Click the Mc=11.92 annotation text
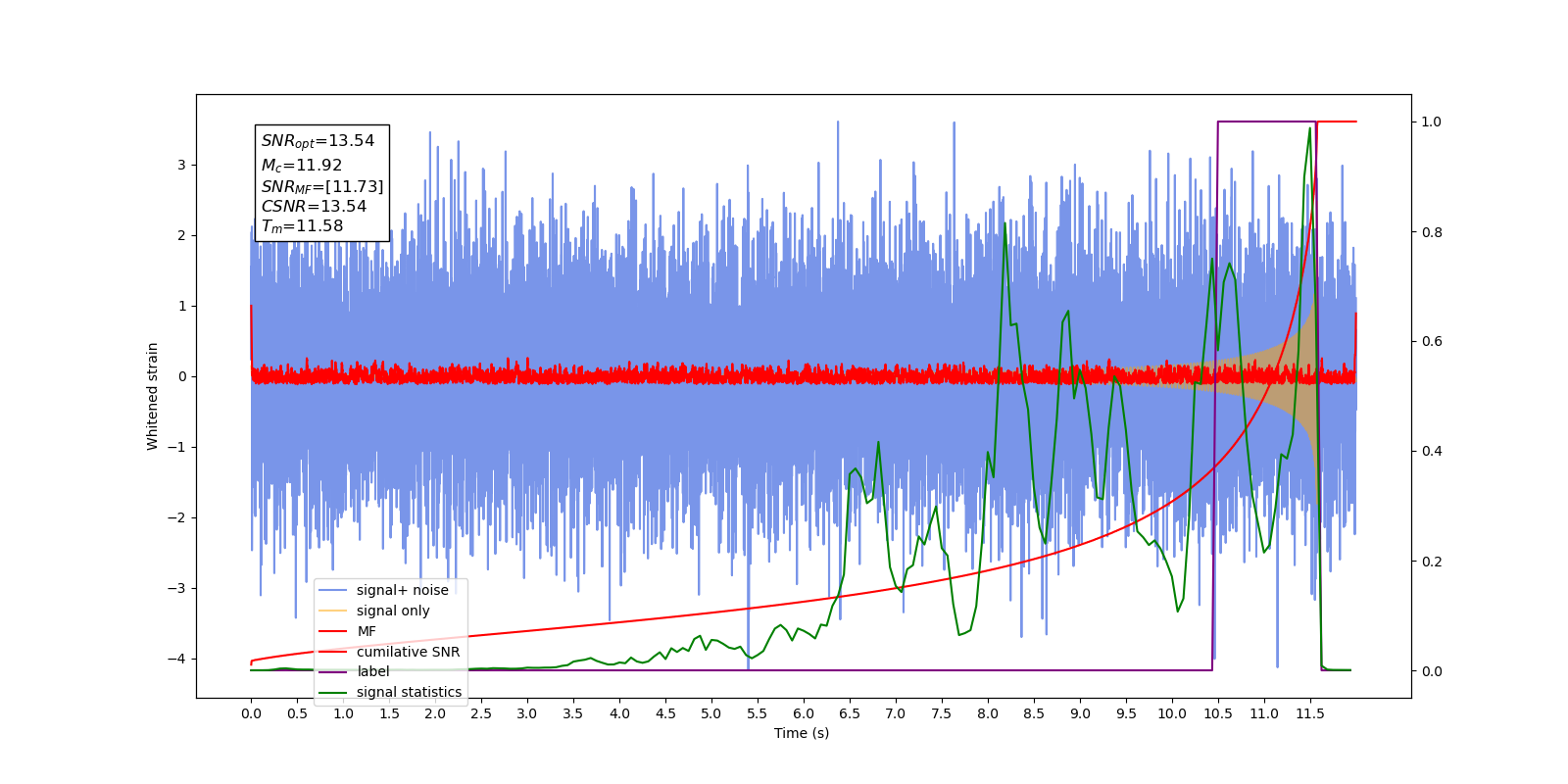1568x784 pixels. (x=302, y=165)
